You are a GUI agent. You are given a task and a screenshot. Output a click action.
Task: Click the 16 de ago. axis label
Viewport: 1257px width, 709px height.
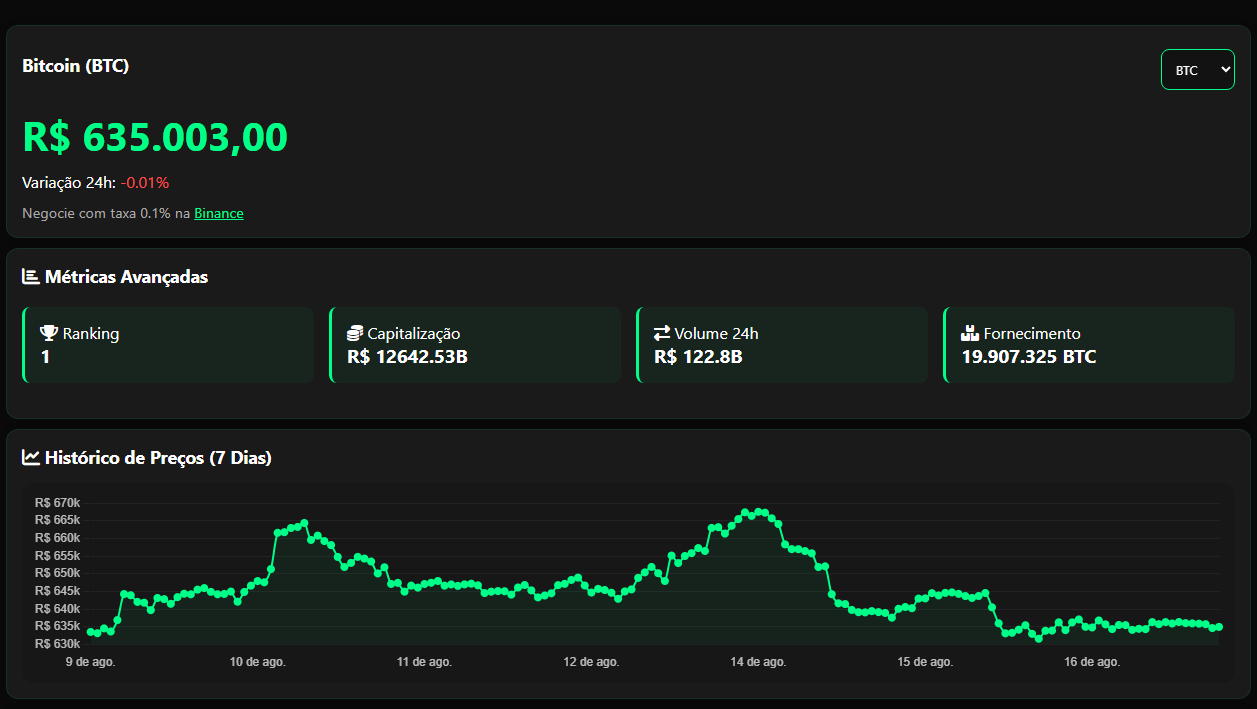(1092, 662)
